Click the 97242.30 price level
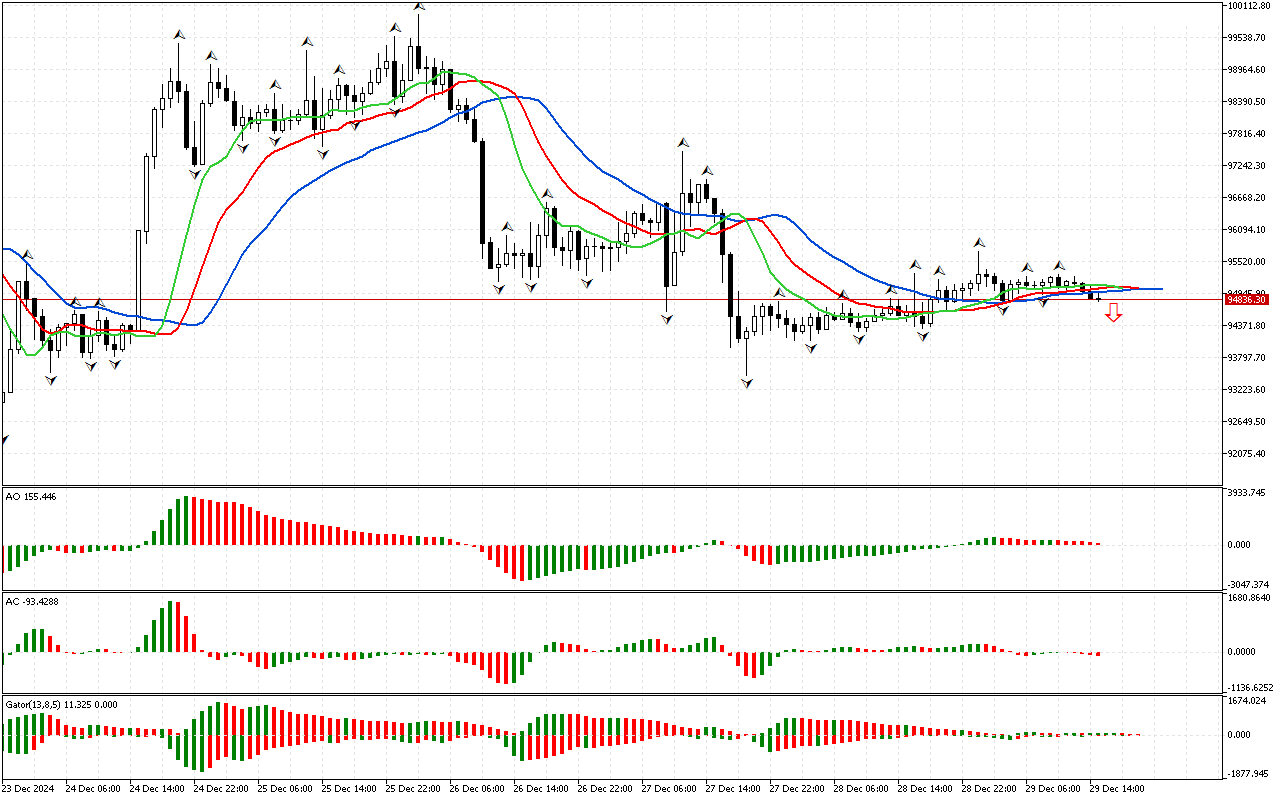Viewport: 1280px width, 800px height. [1248, 166]
